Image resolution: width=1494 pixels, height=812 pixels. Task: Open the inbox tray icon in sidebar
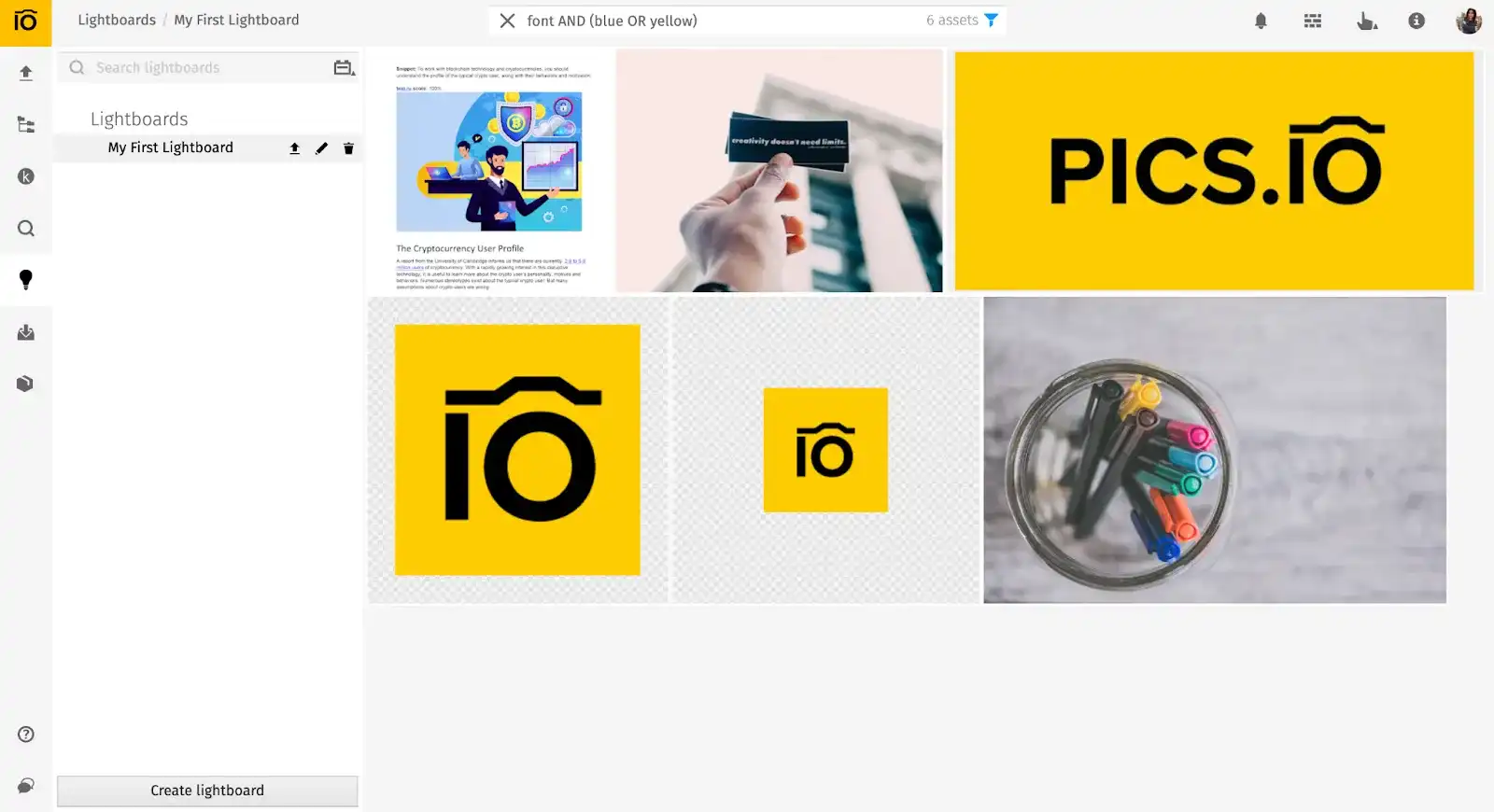pyautogui.click(x=26, y=332)
